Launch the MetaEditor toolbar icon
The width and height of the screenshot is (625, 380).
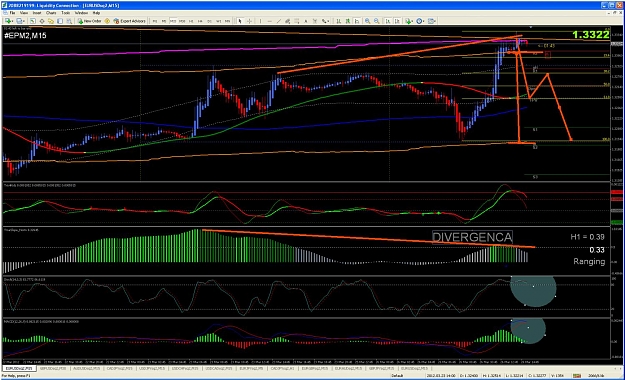point(107,21)
